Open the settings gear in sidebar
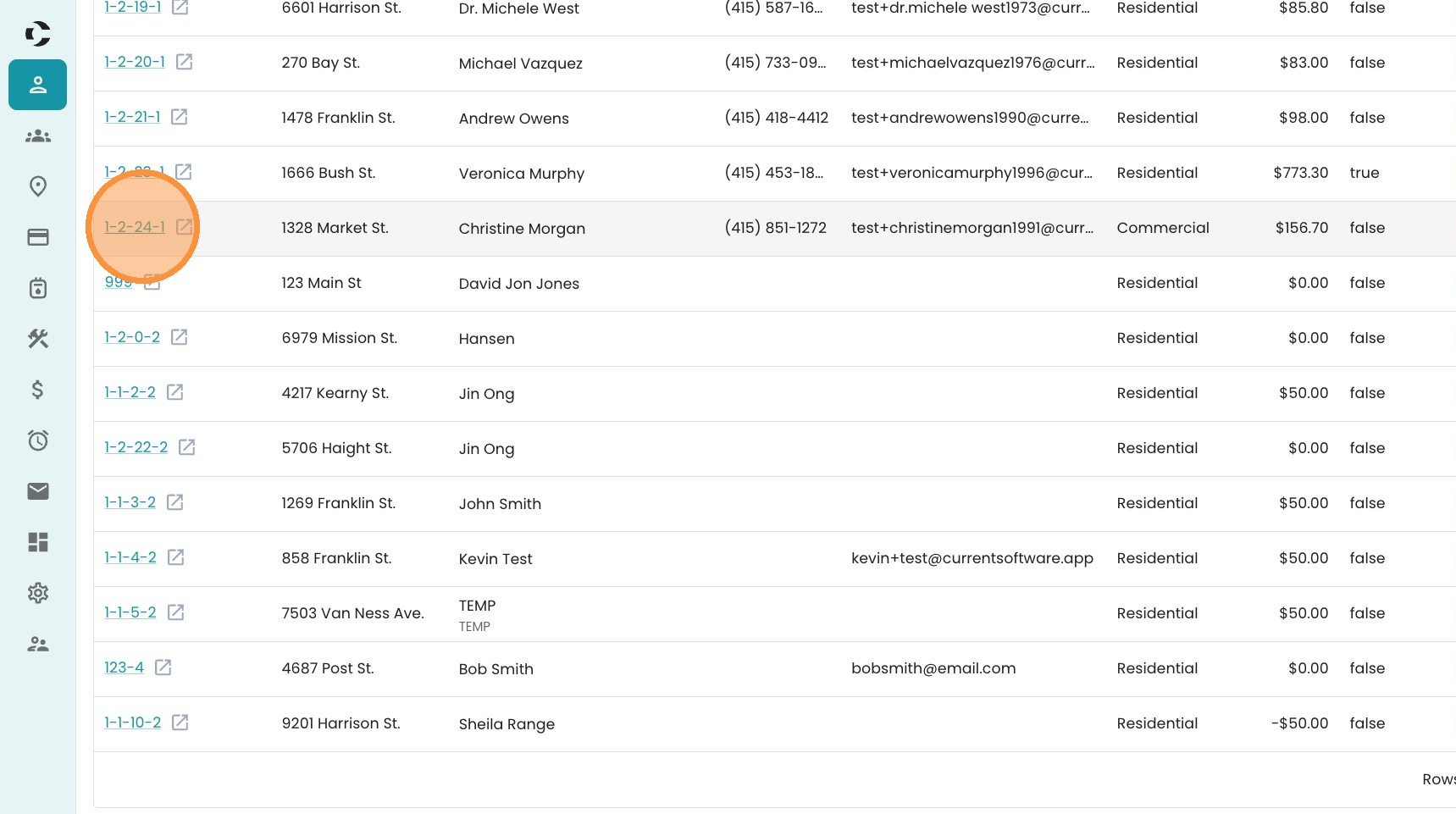The image size is (1456, 814). tap(37, 593)
